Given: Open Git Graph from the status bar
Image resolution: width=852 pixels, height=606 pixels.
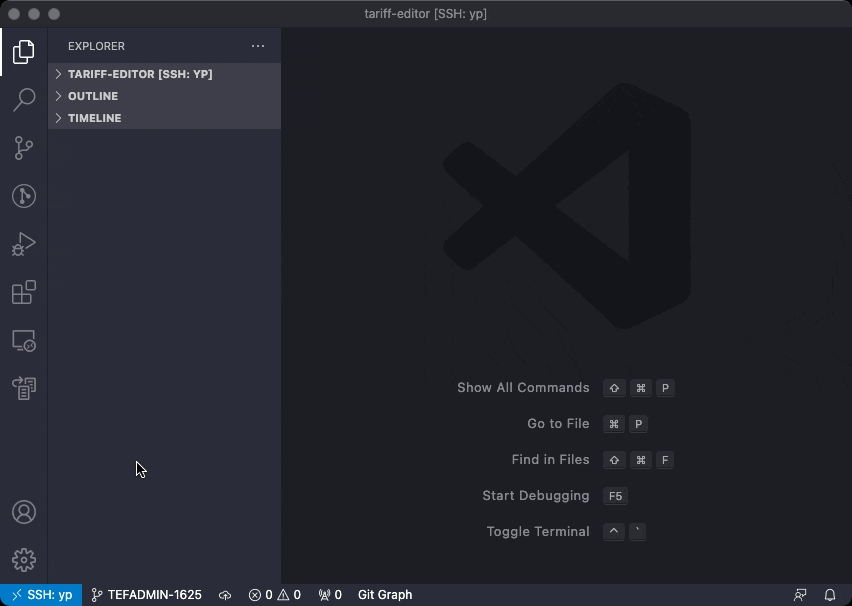Looking at the screenshot, I should point(385,594).
